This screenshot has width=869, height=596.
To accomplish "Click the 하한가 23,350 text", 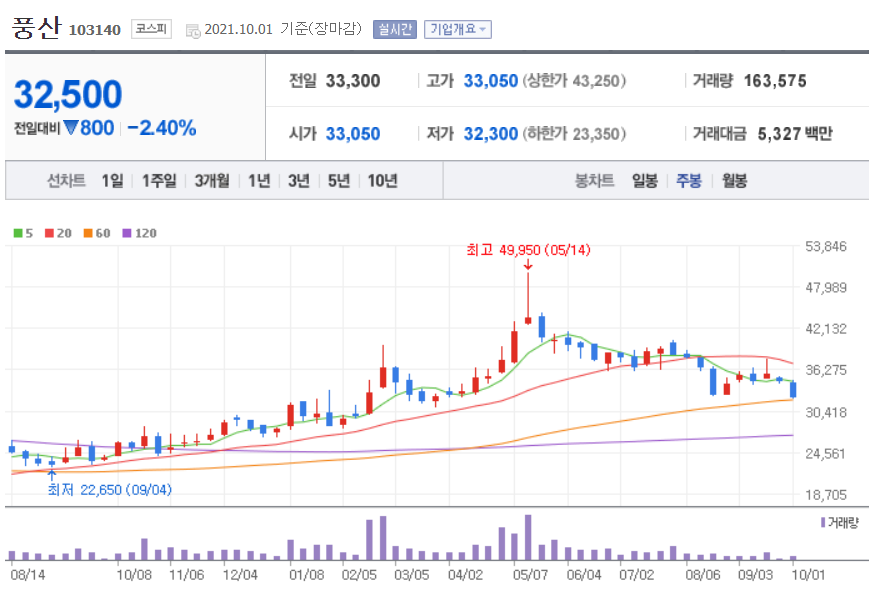I will (574, 134).
